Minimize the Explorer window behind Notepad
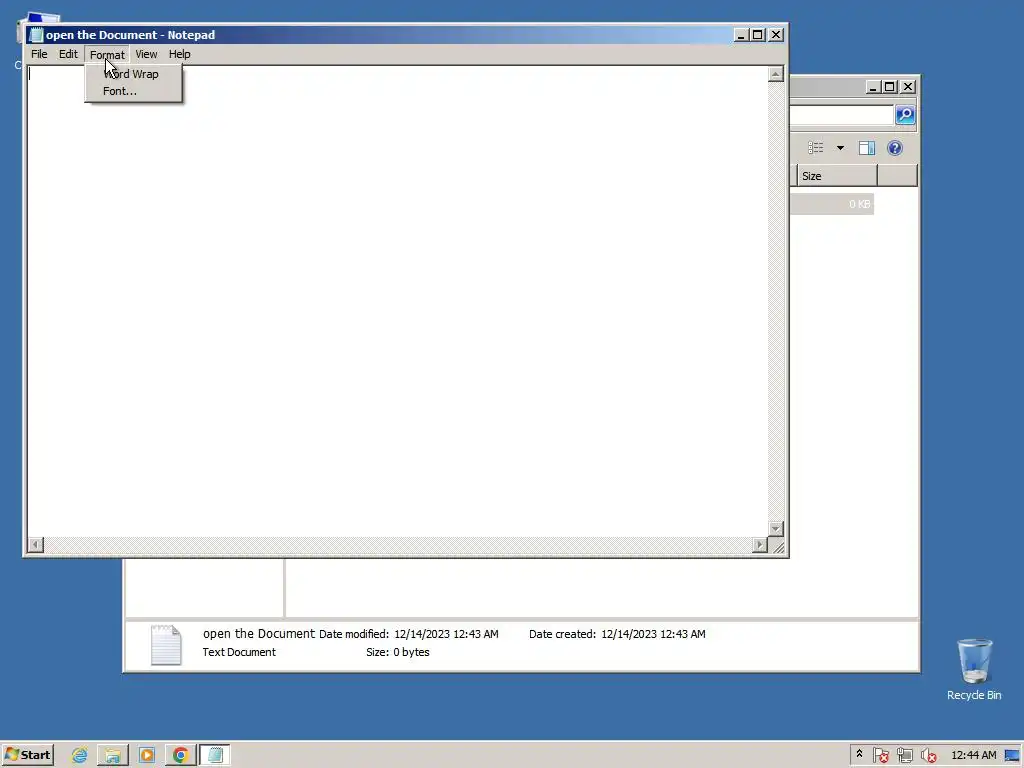Image resolution: width=1024 pixels, height=768 pixels. 873,87
